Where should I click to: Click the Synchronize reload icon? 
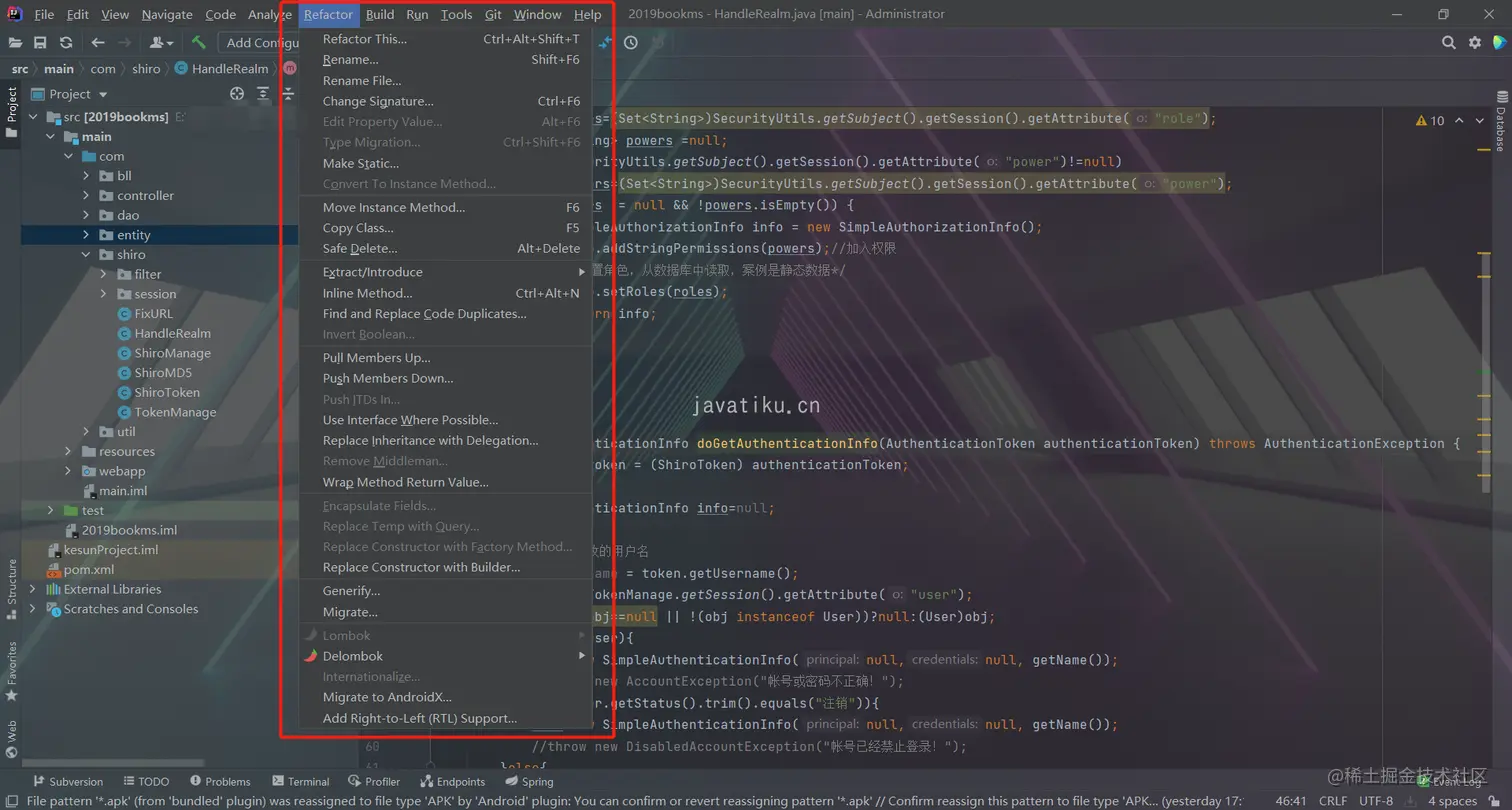(x=66, y=43)
